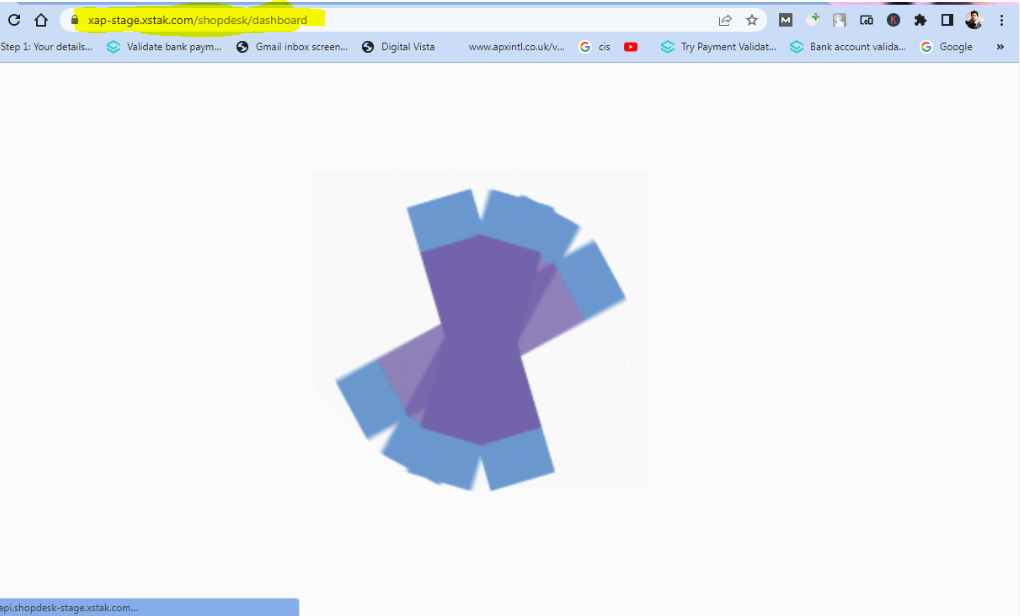Share this page using the share icon
The height and width of the screenshot is (616, 1020).
[x=725, y=20]
